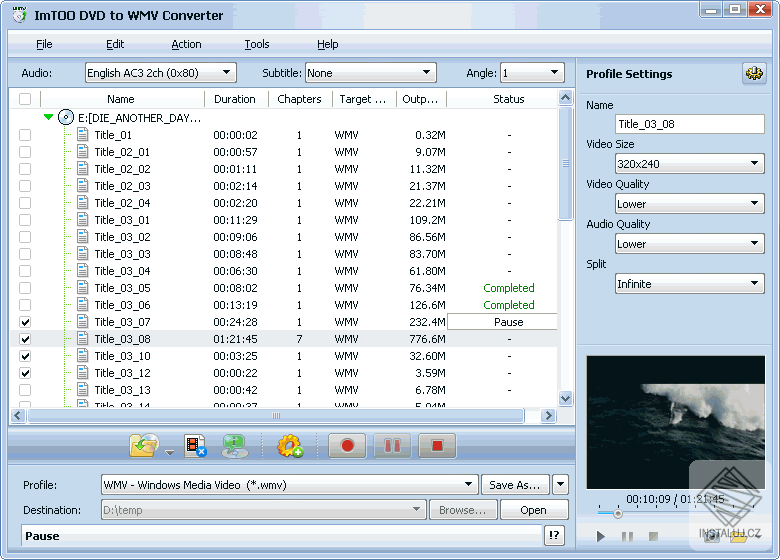The image size is (780, 560).
Task: Open the Split dropdown
Action: pos(689,283)
